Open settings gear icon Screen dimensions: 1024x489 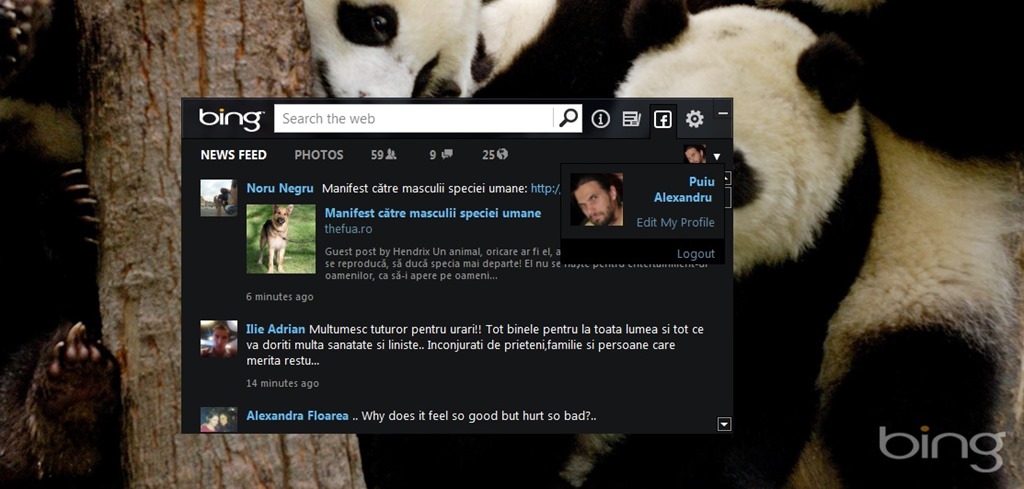(x=694, y=119)
